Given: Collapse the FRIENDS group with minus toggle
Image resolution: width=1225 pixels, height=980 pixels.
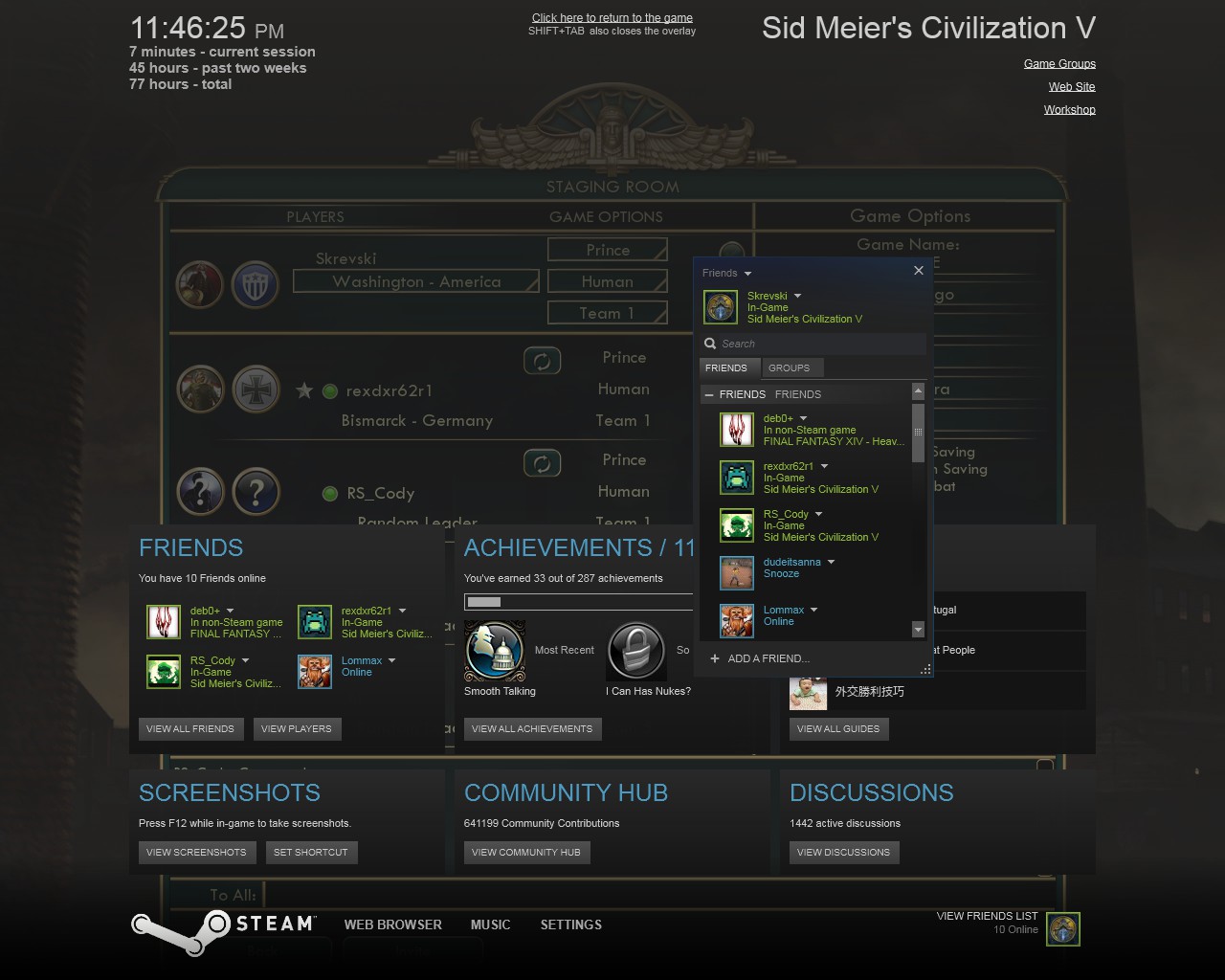Looking at the screenshot, I should [x=708, y=394].
